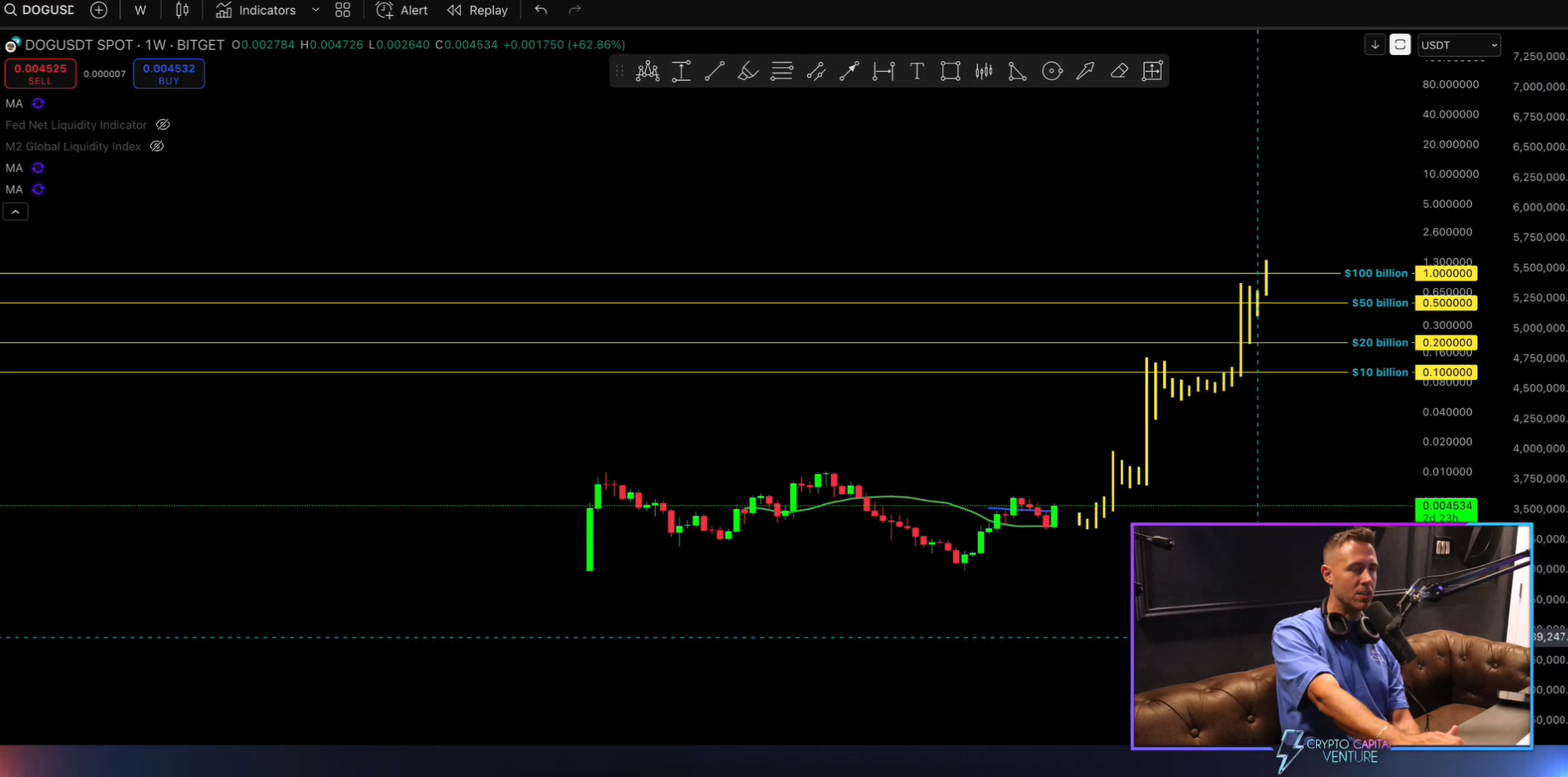Click the 0.500000 yellow price tag
This screenshot has height=777, width=1568.
pyautogui.click(x=1447, y=303)
